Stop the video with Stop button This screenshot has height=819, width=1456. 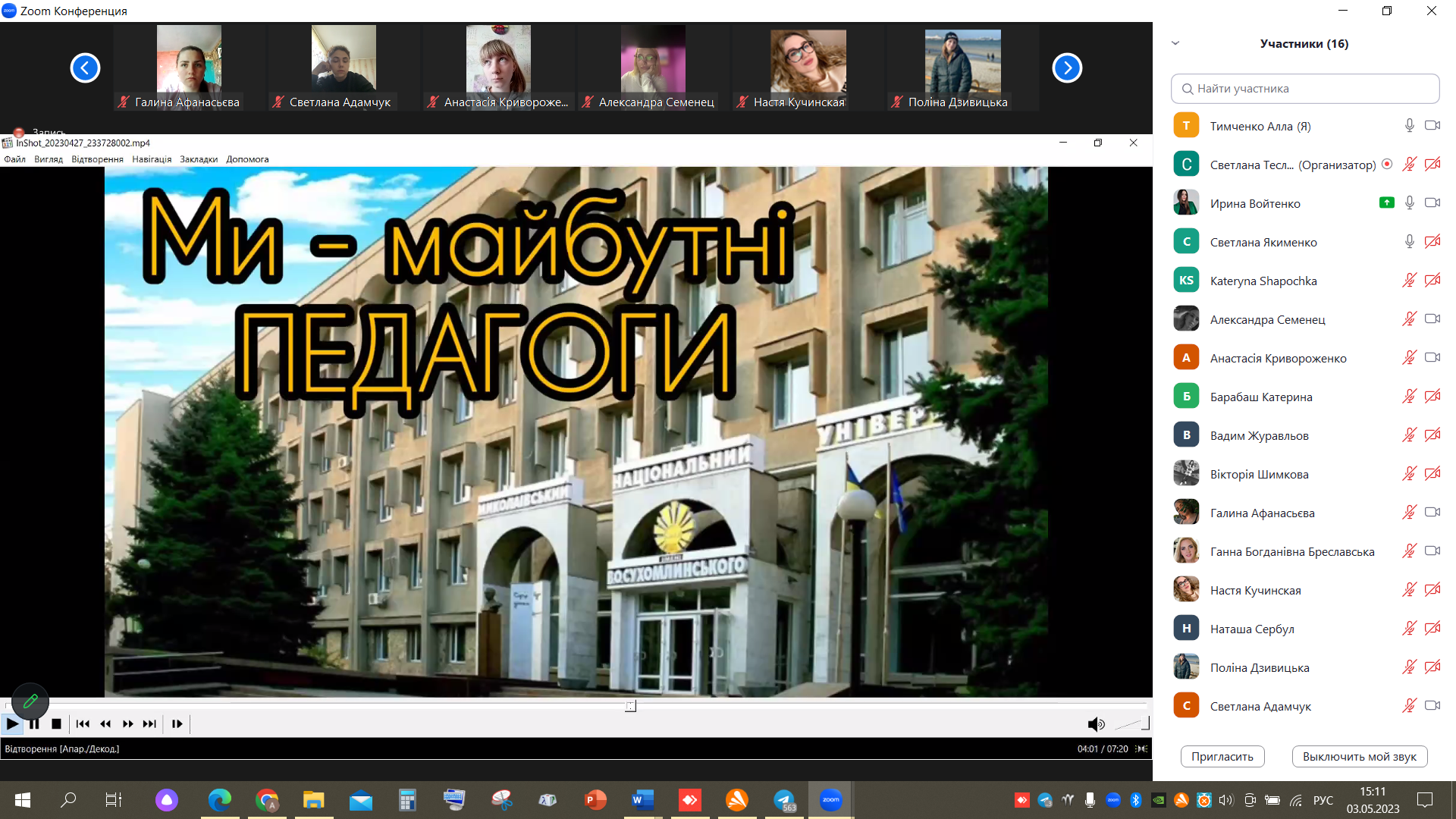pos(56,724)
